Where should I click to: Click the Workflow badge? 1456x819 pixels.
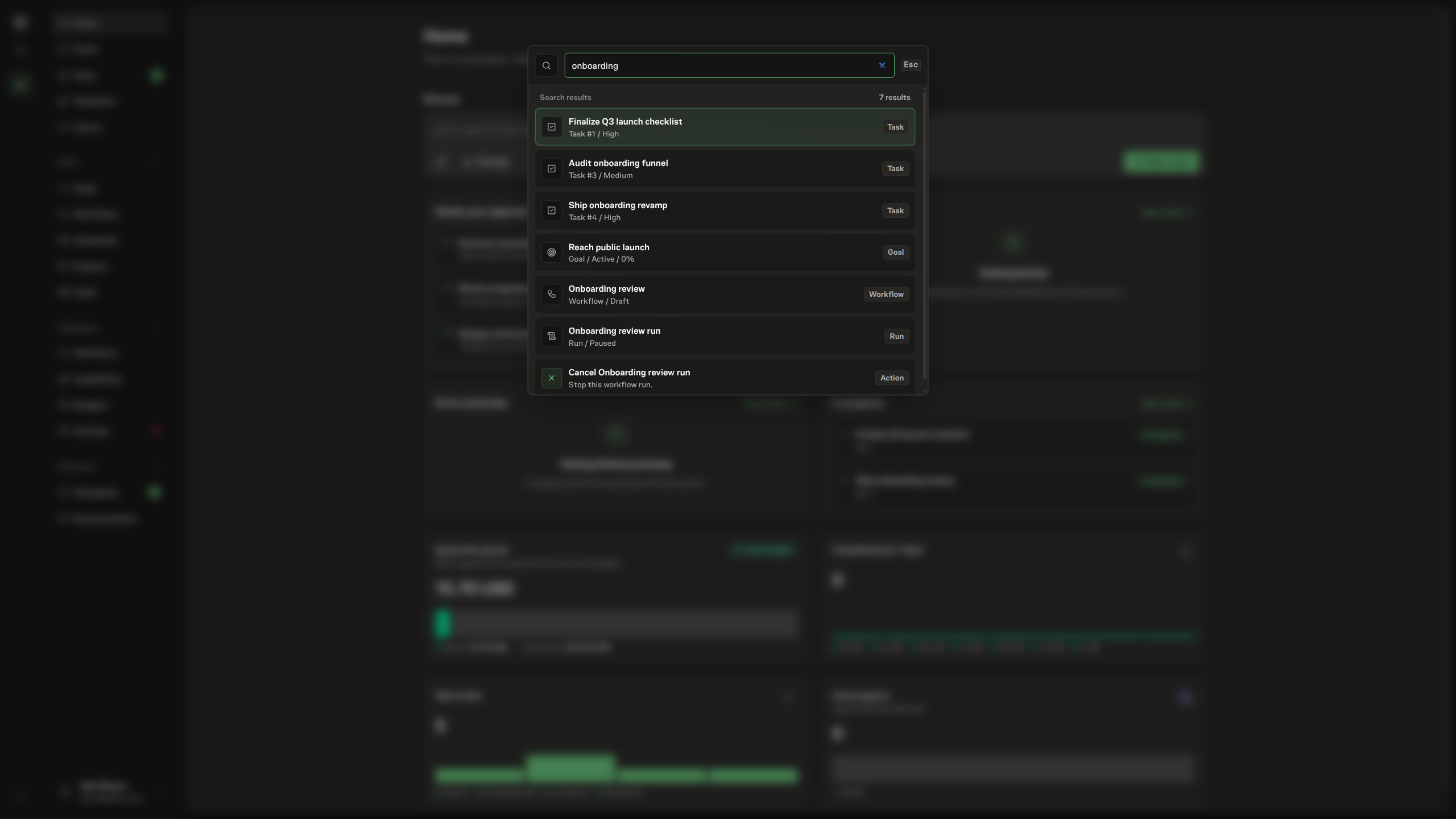point(886,295)
